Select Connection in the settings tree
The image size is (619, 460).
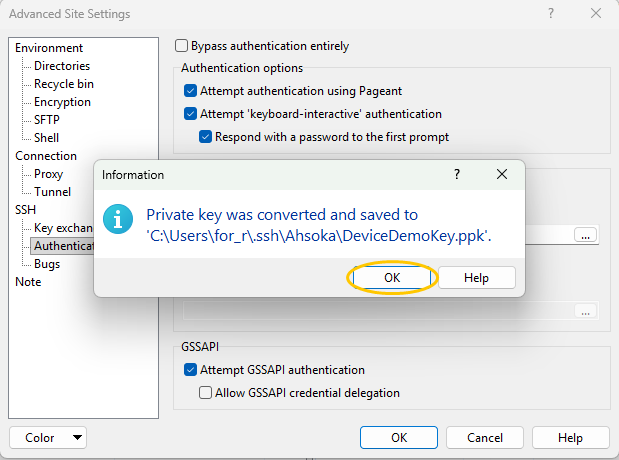pyautogui.click(x=46, y=156)
